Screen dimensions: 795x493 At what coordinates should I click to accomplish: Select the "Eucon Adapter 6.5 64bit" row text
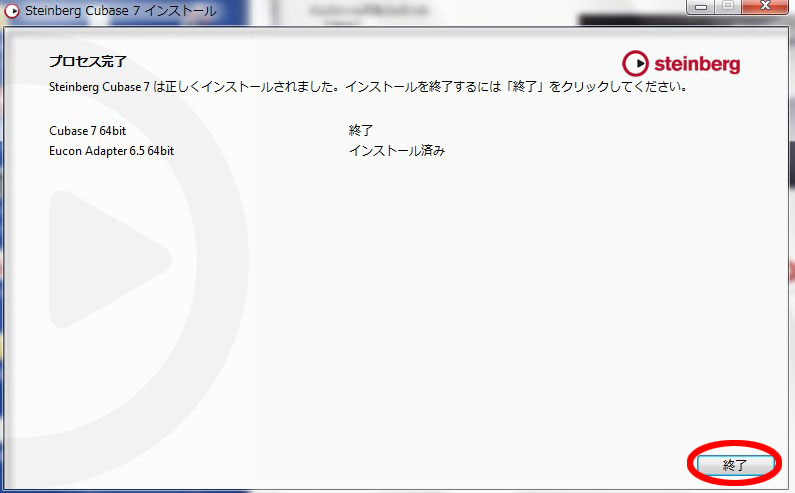coord(112,151)
